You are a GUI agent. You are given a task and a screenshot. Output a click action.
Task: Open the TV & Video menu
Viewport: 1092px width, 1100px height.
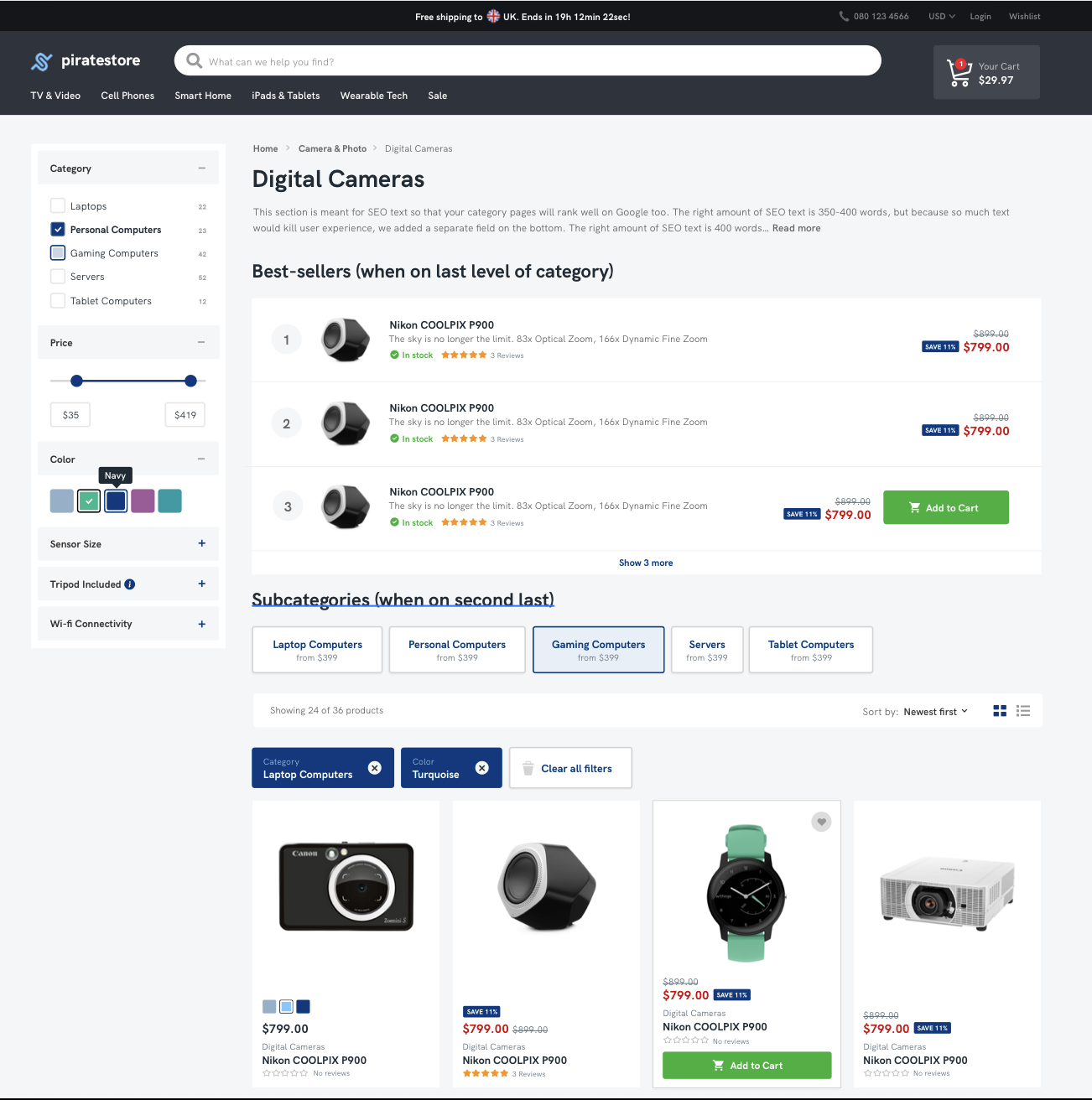[x=55, y=96]
